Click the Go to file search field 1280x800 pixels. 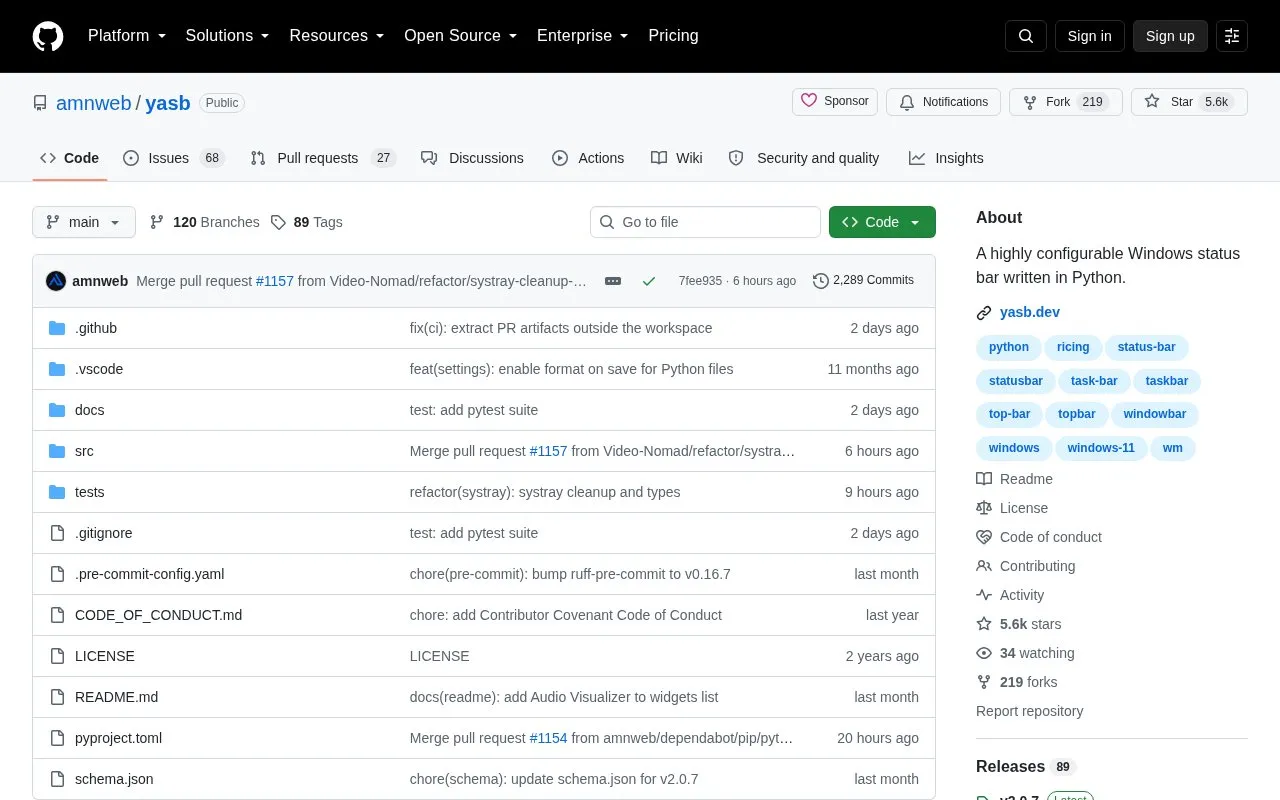click(x=705, y=222)
